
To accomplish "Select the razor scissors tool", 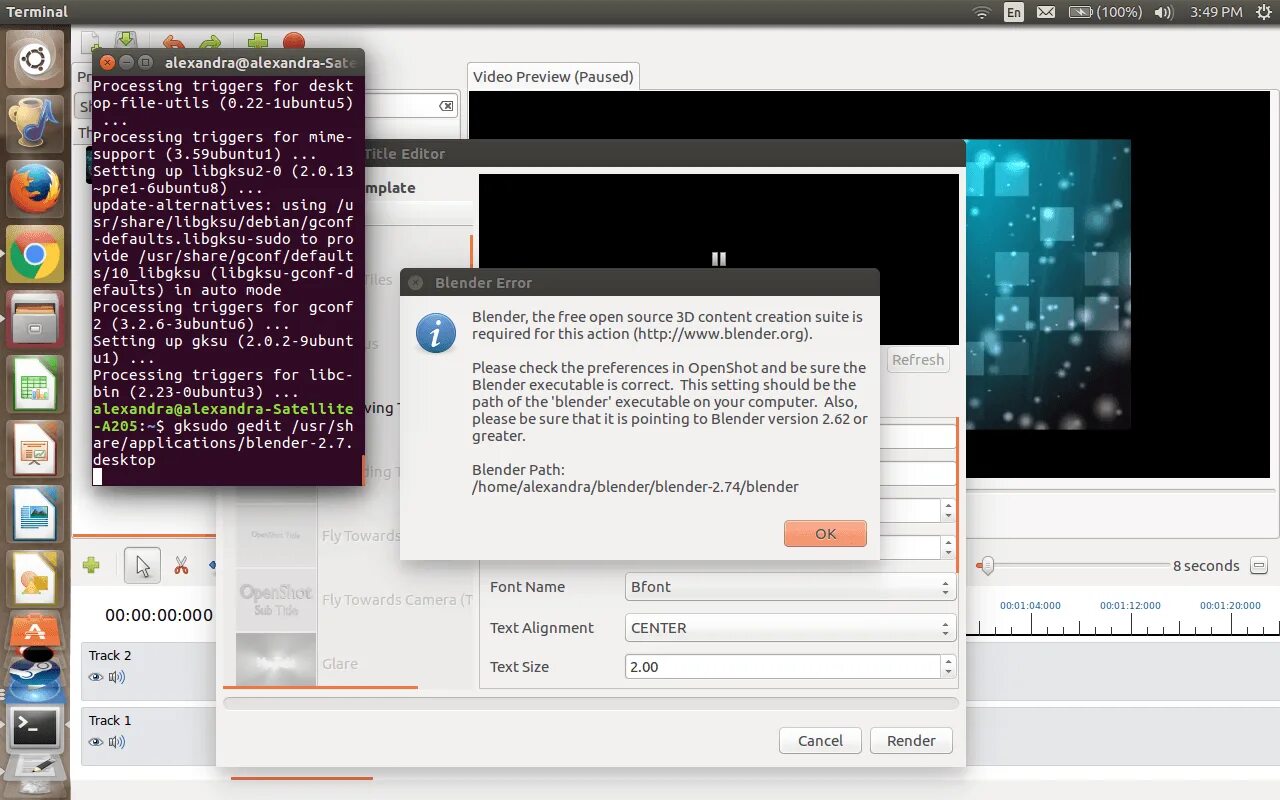I will (181, 566).
